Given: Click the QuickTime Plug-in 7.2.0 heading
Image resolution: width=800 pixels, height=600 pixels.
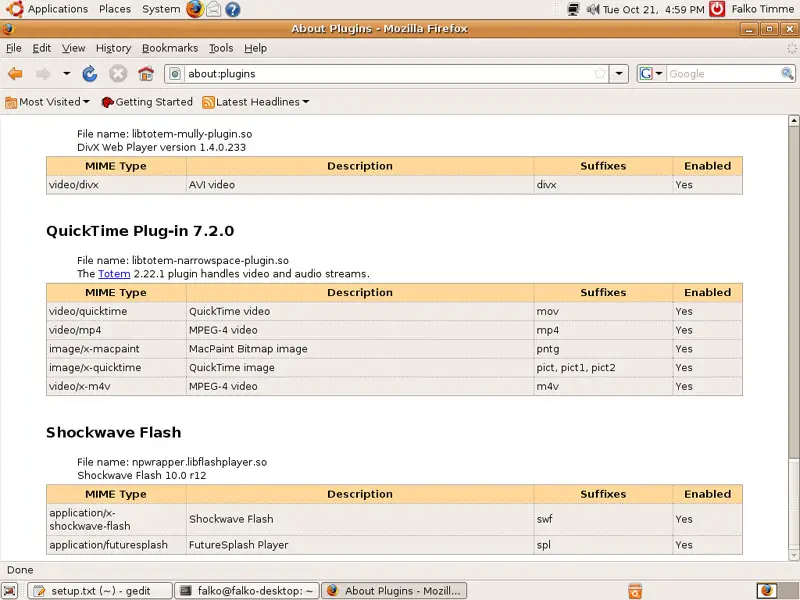Looking at the screenshot, I should [140, 231].
